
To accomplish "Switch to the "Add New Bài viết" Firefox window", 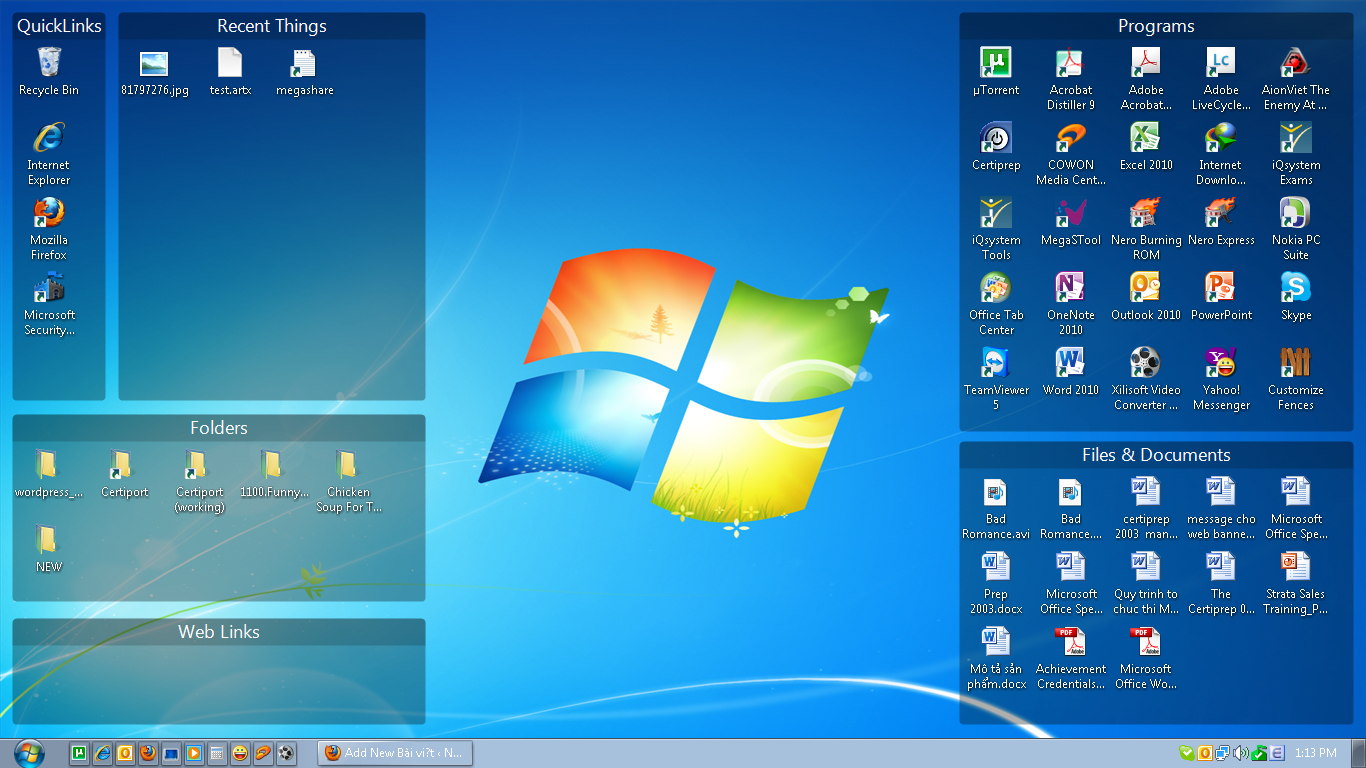I will pos(395,753).
